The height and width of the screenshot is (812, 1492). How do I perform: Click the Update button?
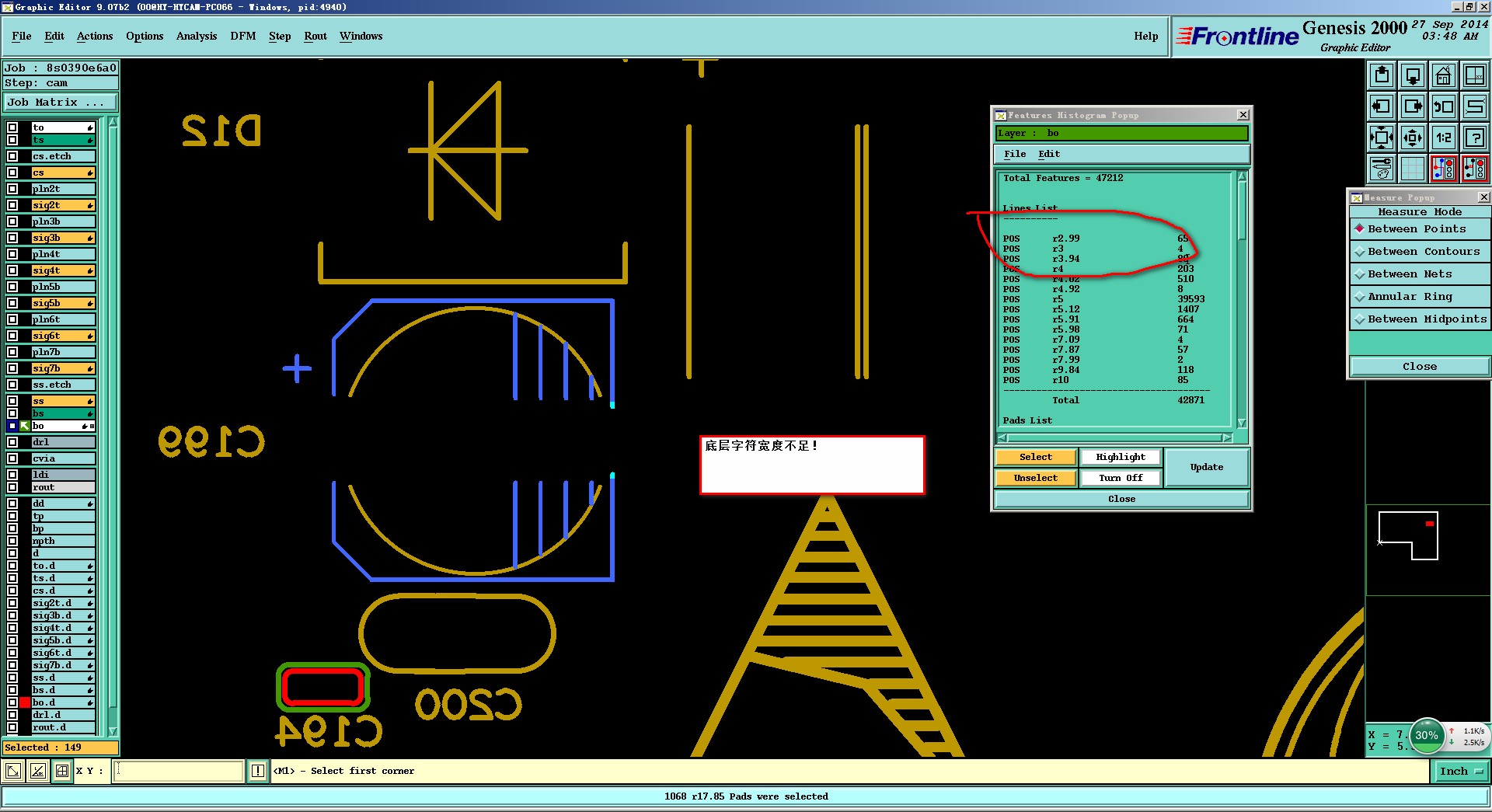1207,467
